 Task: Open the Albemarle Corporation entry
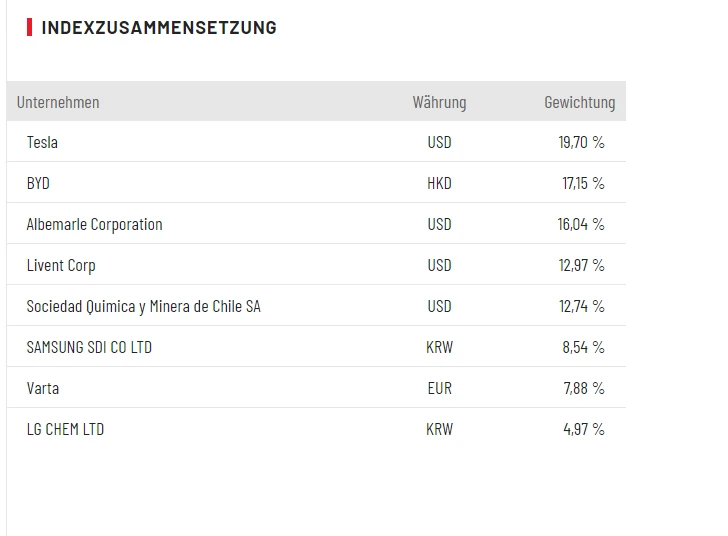point(94,224)
